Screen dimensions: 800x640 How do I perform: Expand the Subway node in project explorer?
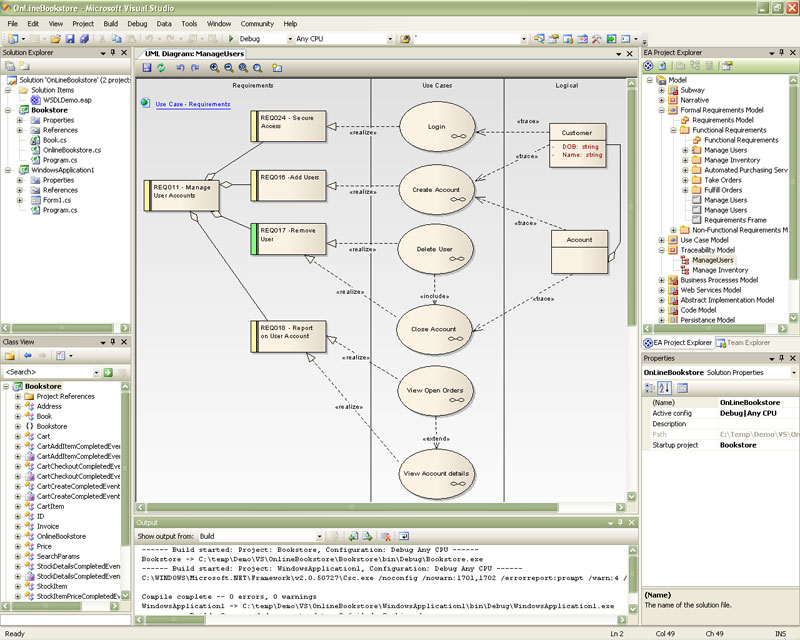pos(661,90)
